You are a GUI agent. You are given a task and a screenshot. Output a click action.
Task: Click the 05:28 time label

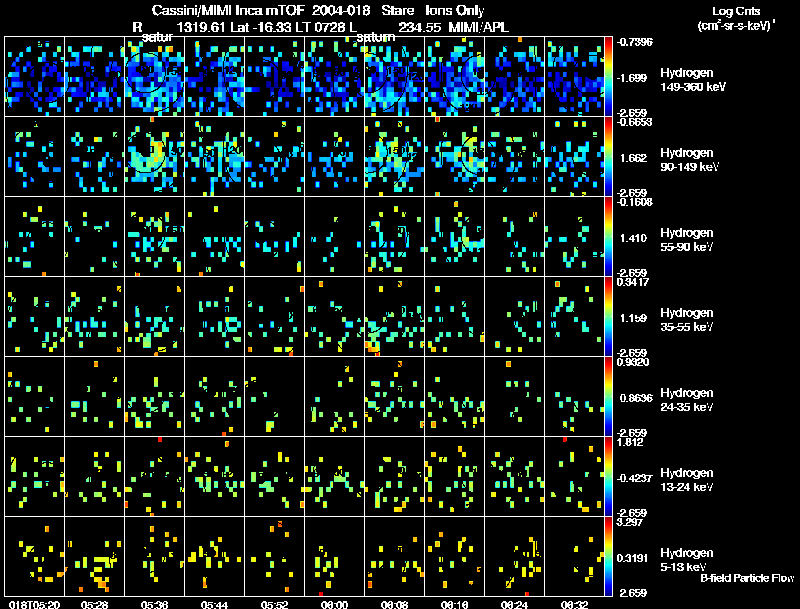click(94, 604)
